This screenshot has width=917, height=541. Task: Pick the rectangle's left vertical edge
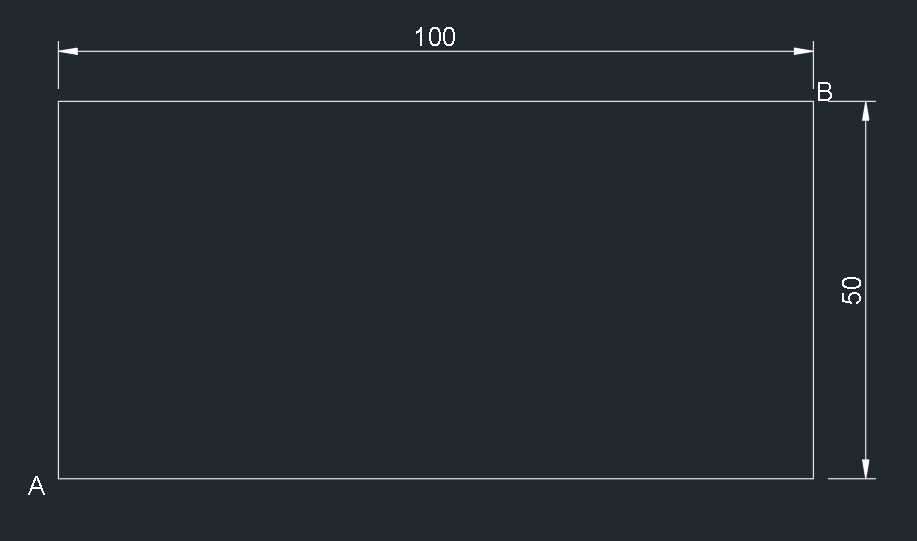click(x=58, y=290)
